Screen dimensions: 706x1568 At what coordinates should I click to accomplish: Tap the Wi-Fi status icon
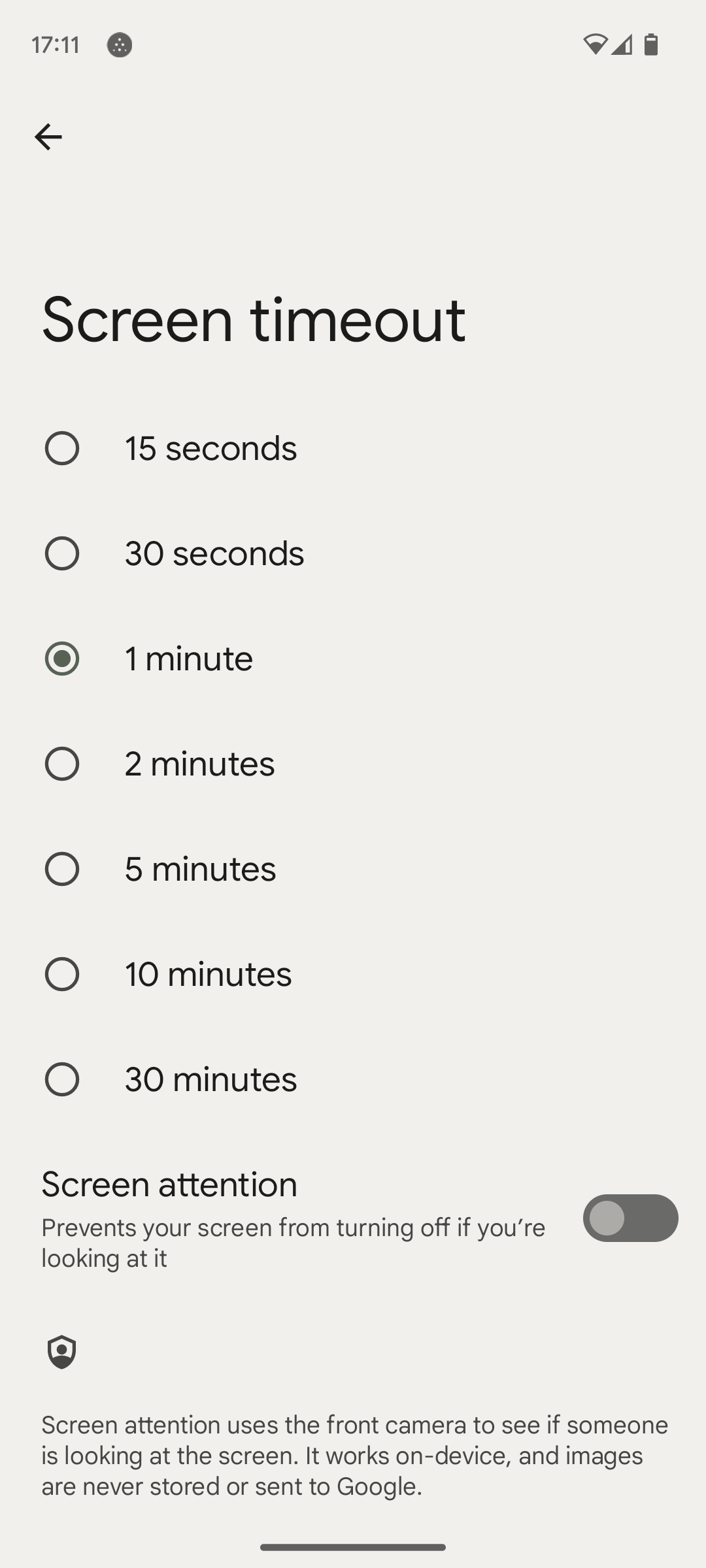[595, 44]
